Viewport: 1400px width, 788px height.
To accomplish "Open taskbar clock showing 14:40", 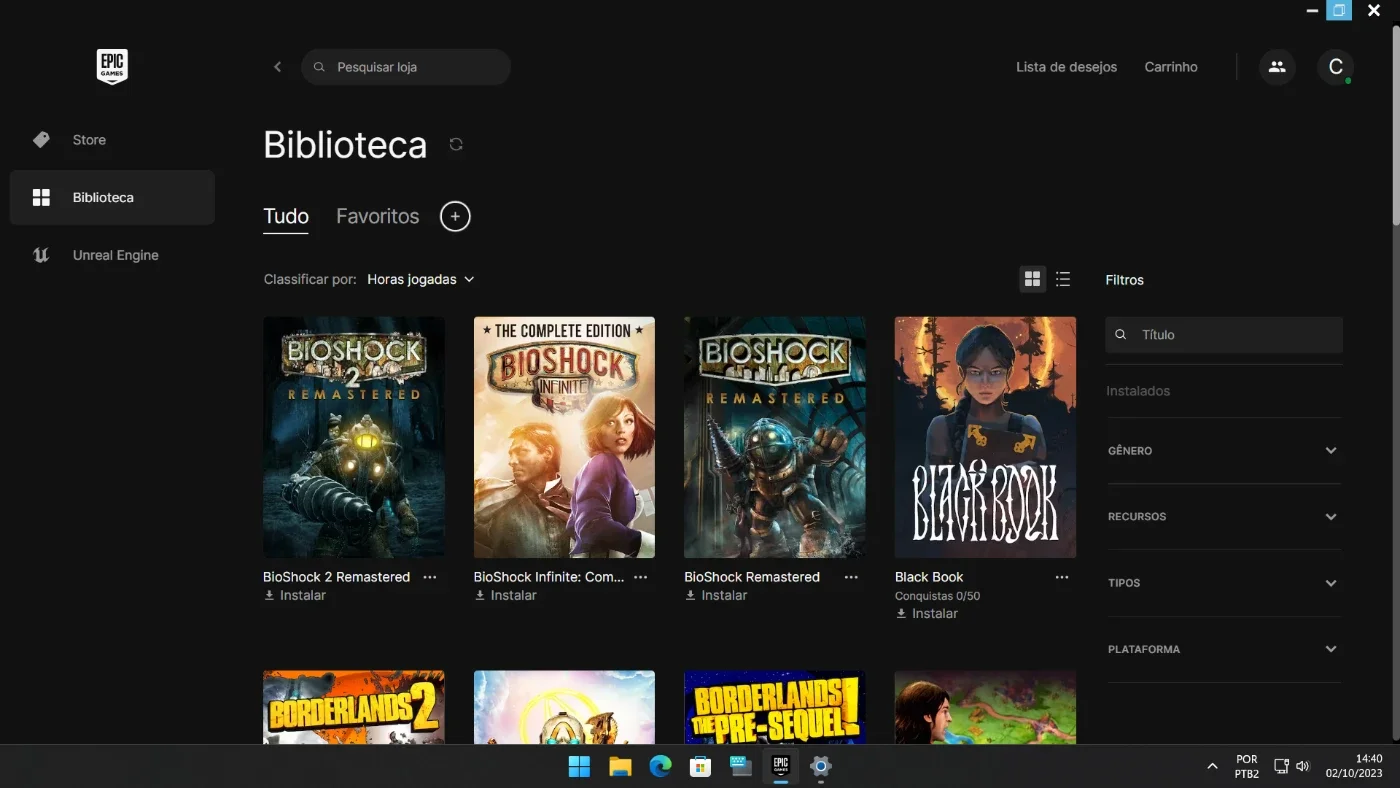I will point(1354,766).
